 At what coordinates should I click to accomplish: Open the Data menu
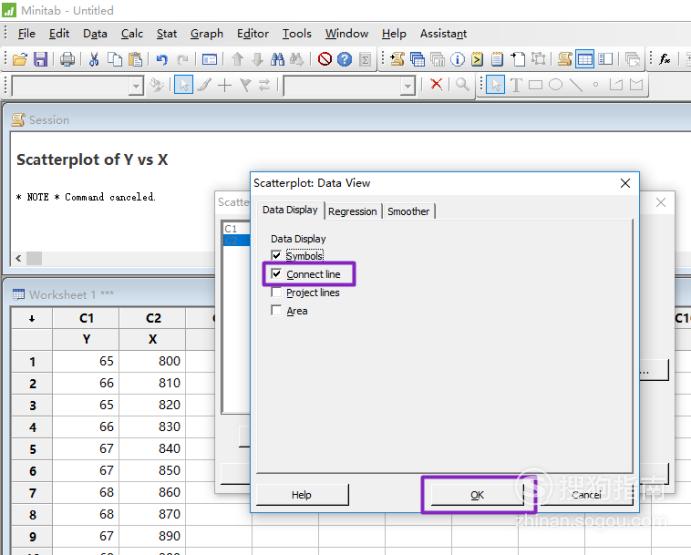coord(95,34)
